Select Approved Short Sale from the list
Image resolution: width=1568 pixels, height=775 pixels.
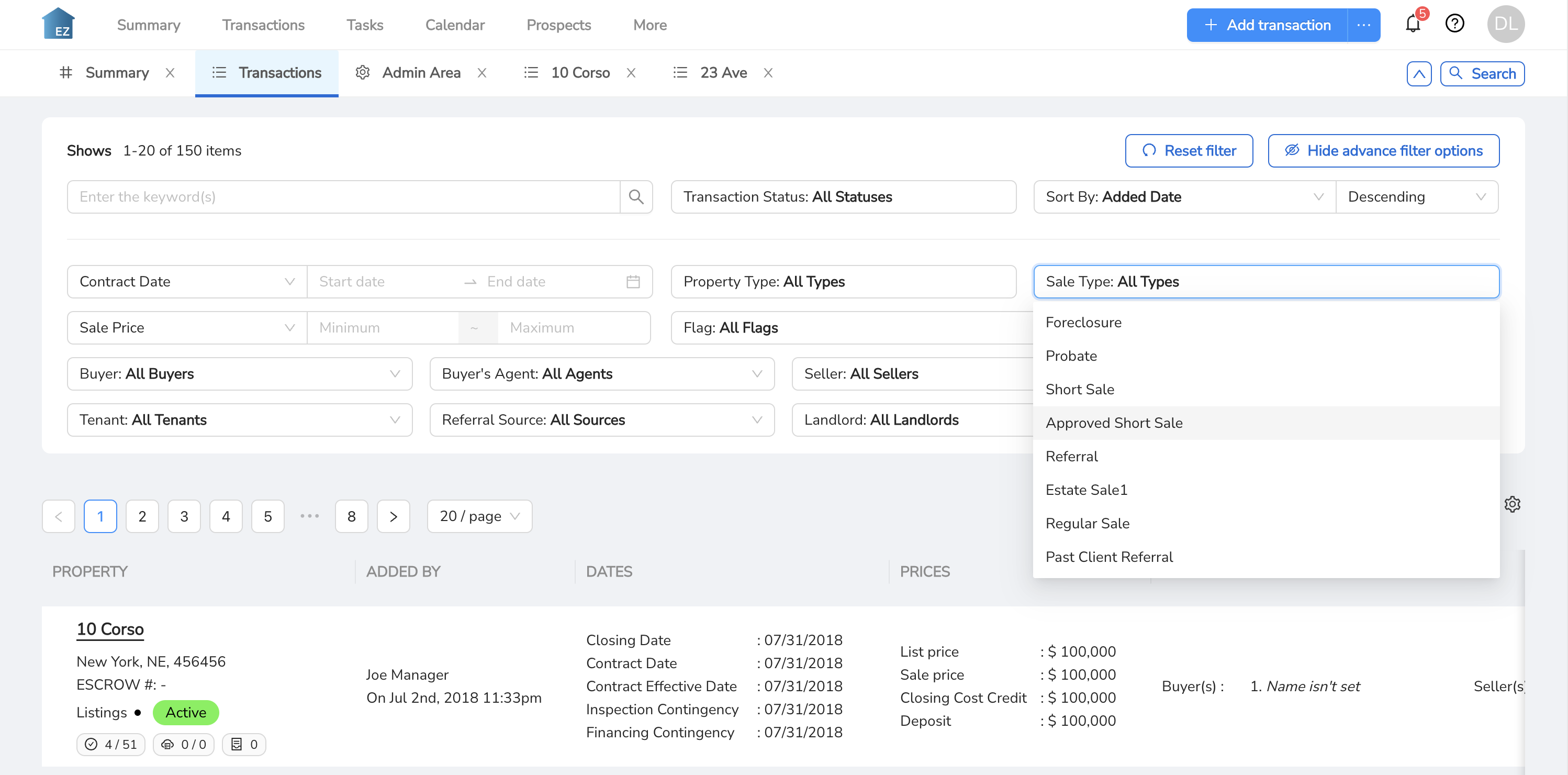tap(1114, 423)
